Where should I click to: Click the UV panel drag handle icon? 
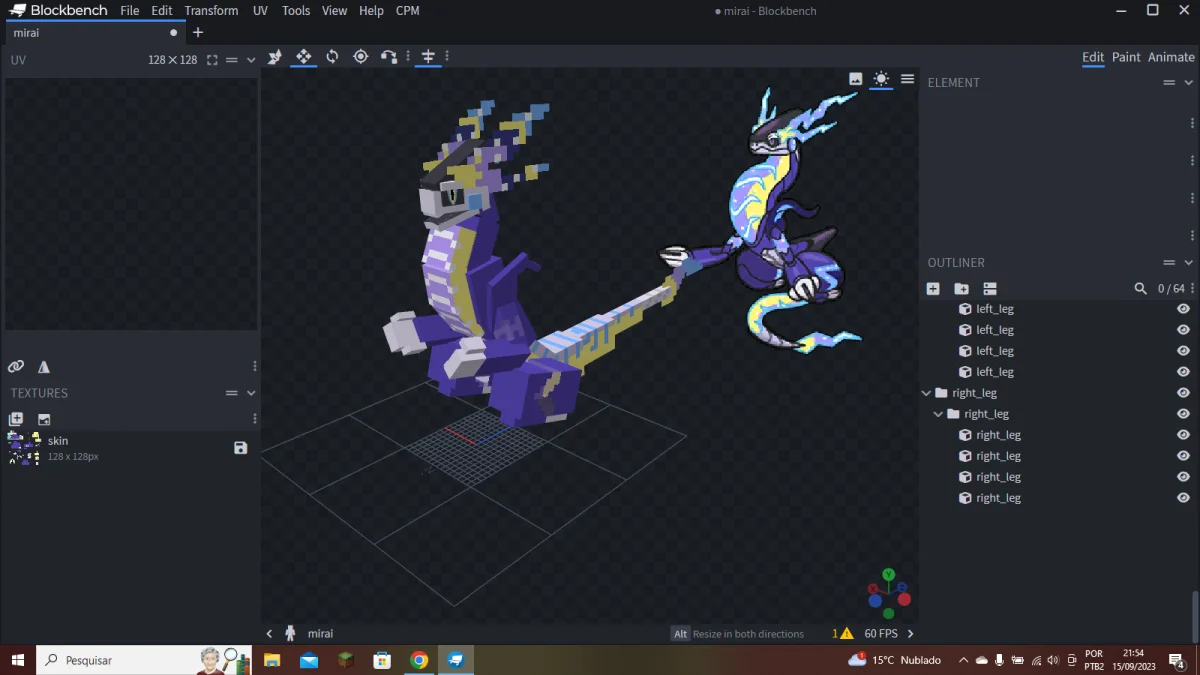click(x=232, y=60)
